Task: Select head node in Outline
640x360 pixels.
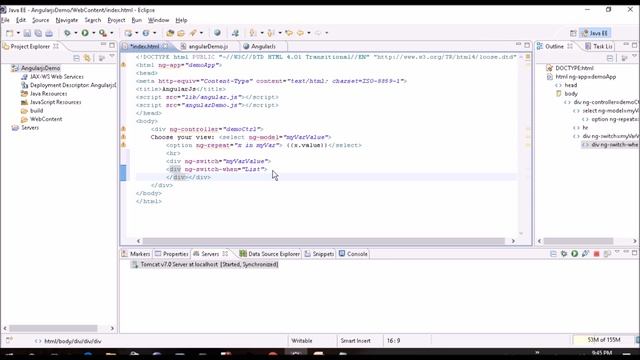Action: pyautogui.click(x=571, y=85)
